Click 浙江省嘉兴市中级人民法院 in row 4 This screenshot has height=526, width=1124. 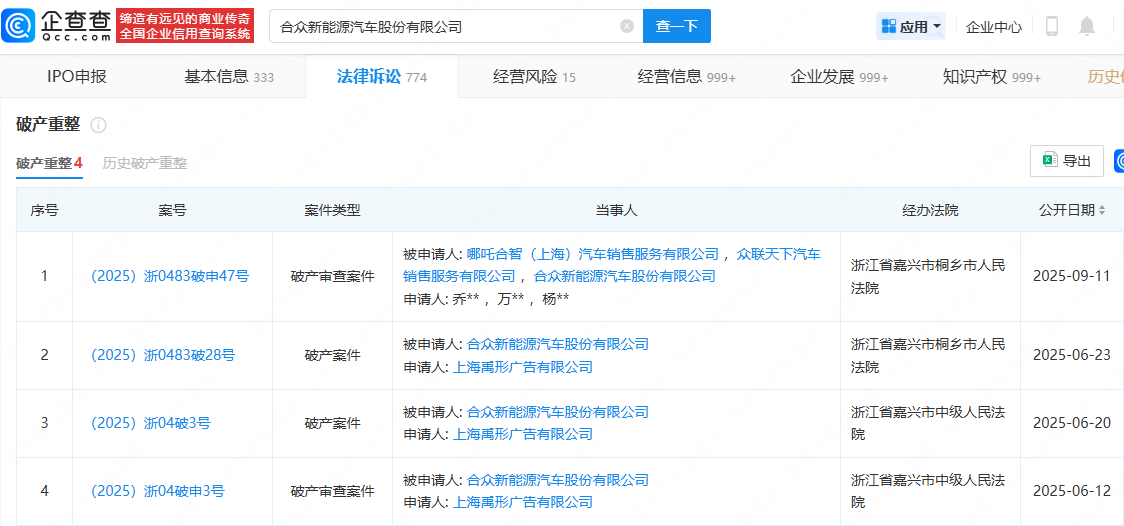[928, 491]
